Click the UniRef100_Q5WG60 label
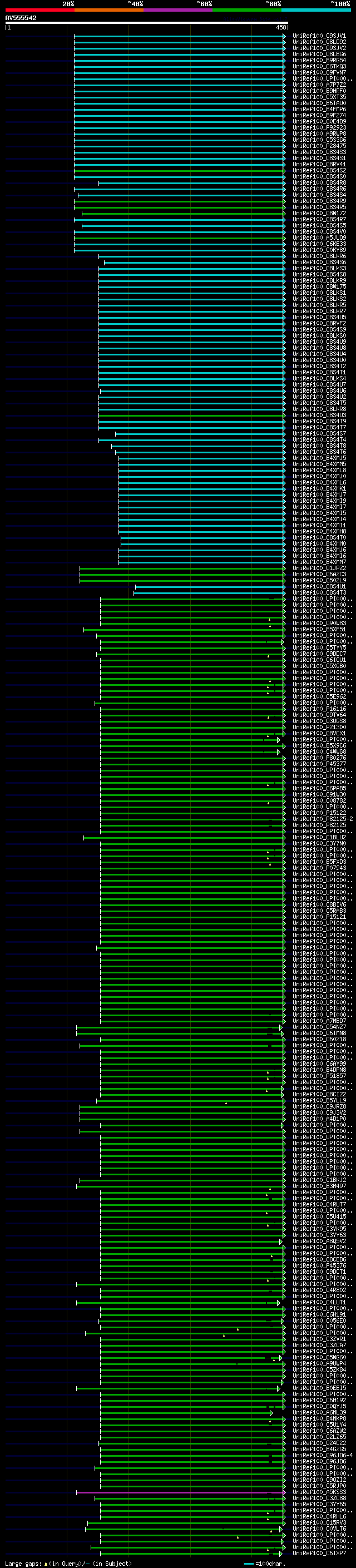Screen dimensions: 356x1568 [x=319, y=1357]
